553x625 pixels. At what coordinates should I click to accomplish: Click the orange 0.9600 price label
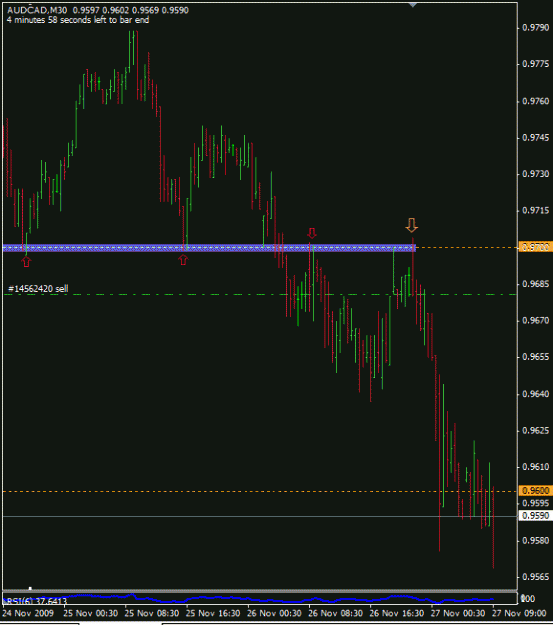(535, 490)
